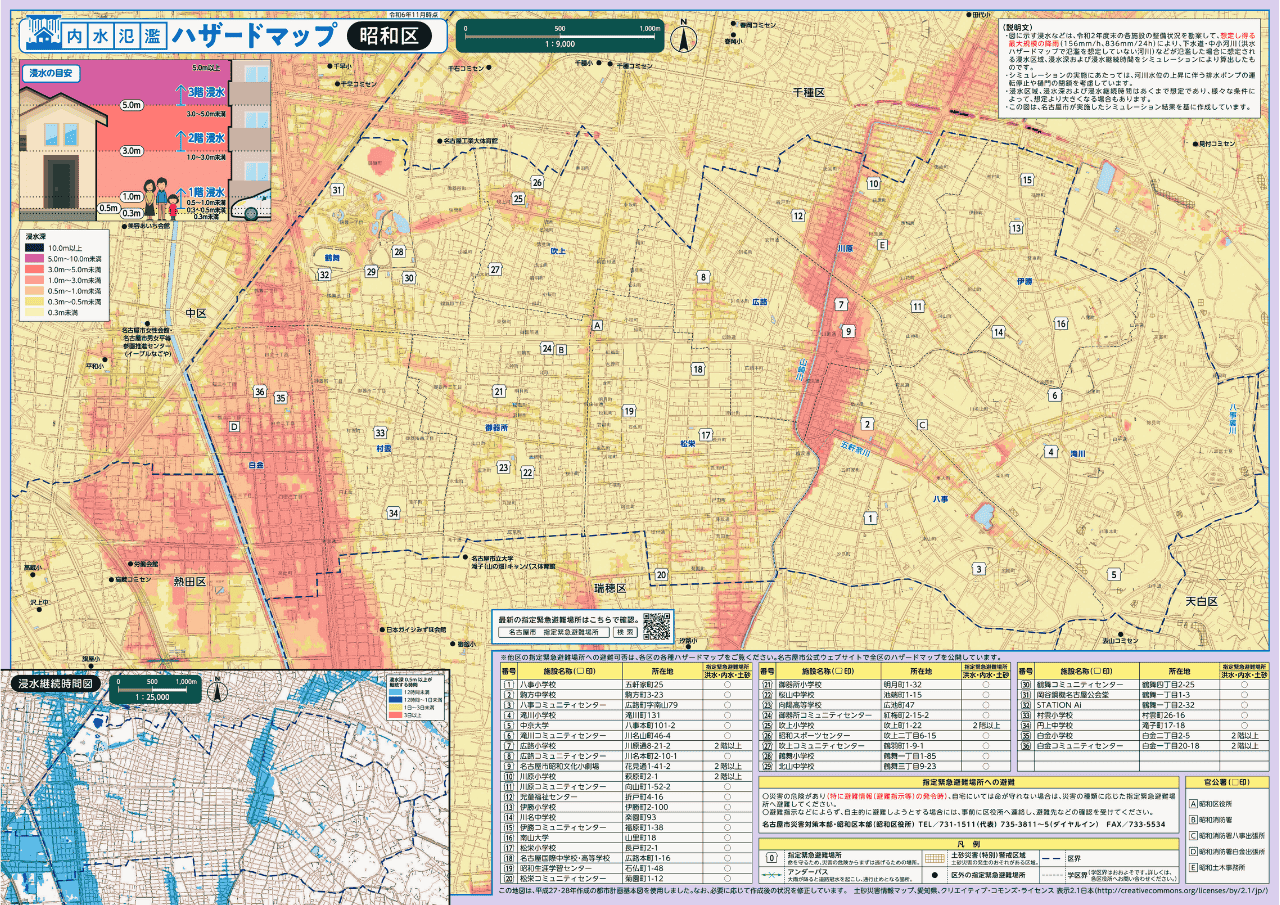Viewport: 1280px width, 905px height.
Task: Click the 浸水継続時間図 inset title label
Action: (x=55, y=683)
